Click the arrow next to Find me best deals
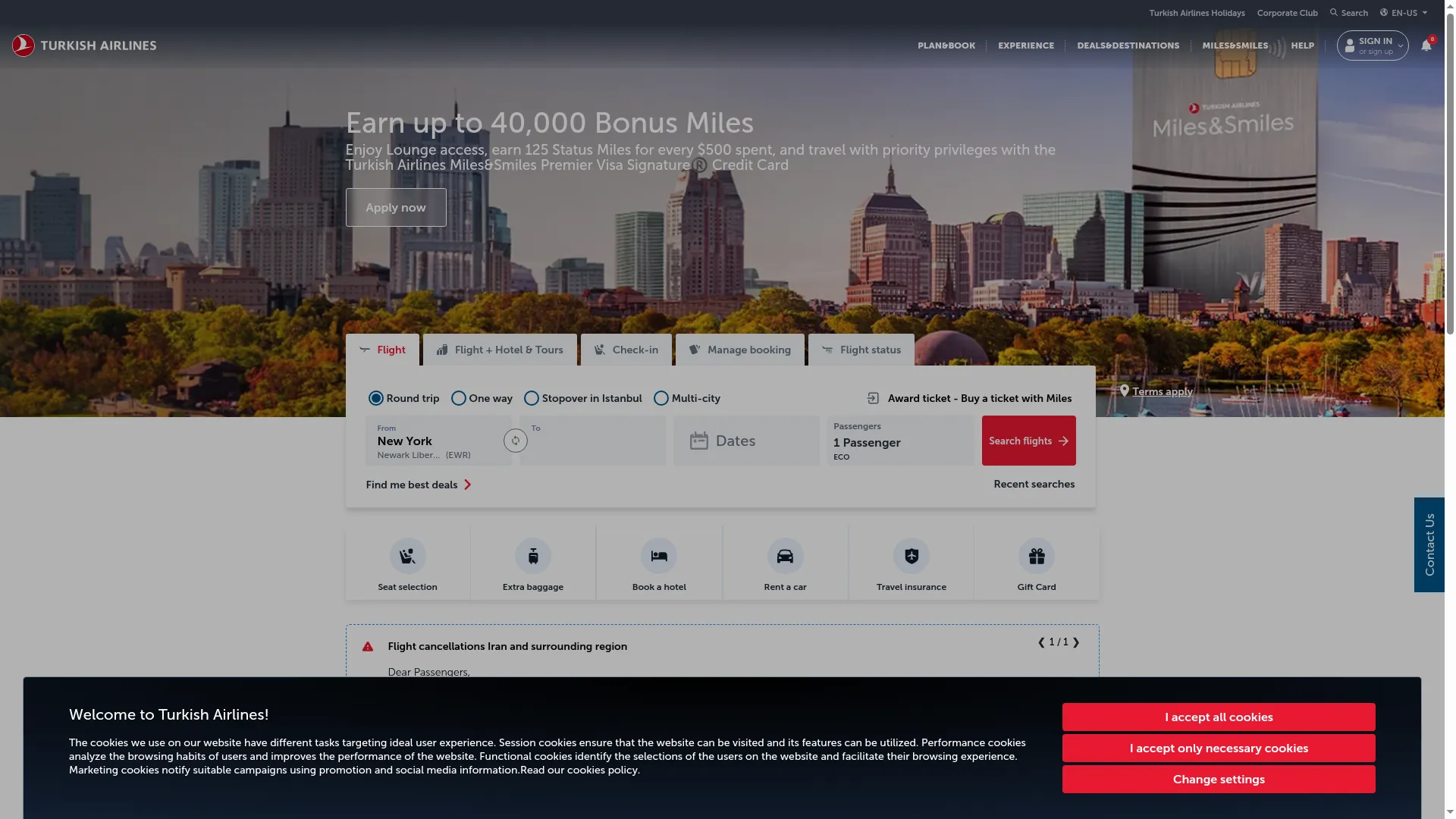Image resolution: width=1456 pixels, height=819 pixels. click(468, 485)
